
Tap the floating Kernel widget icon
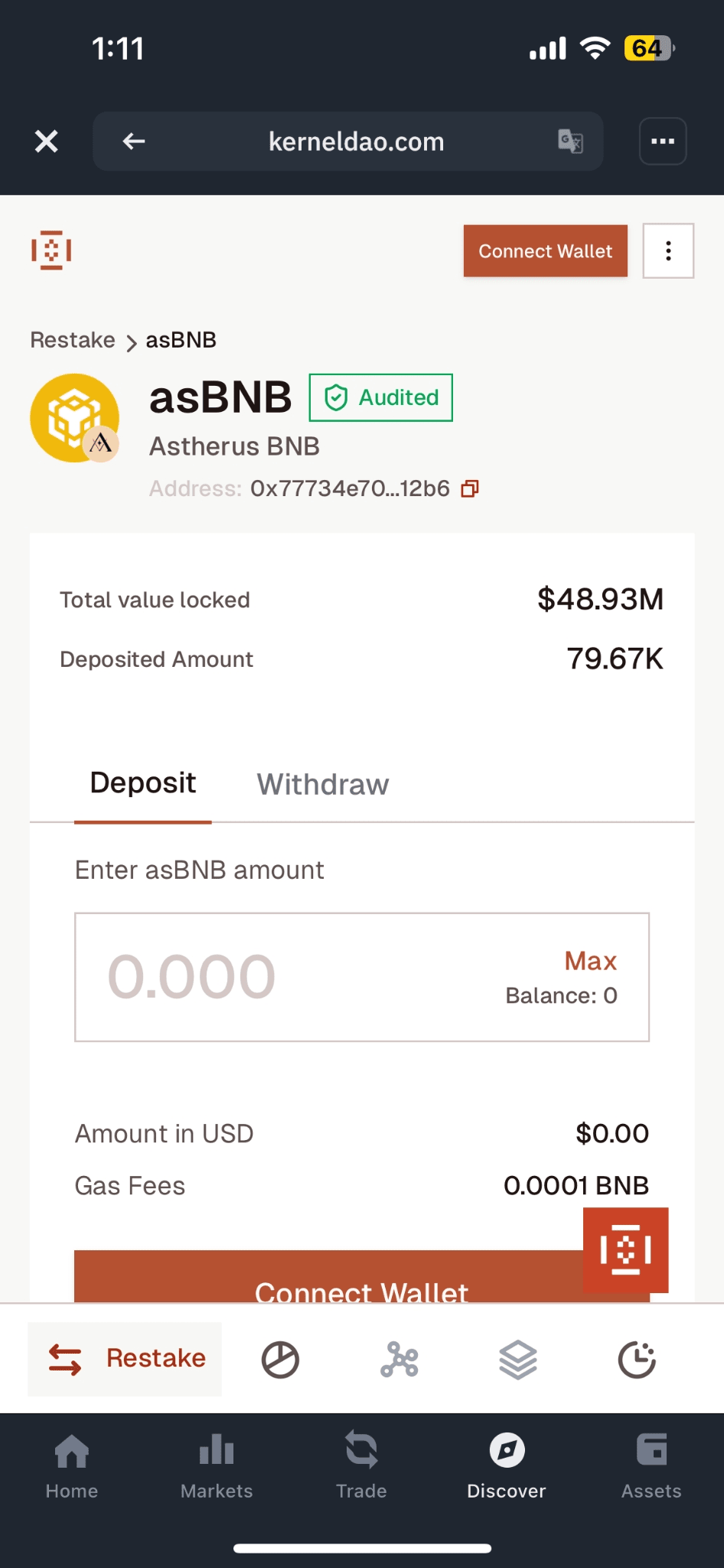[x=625, y=1249]
